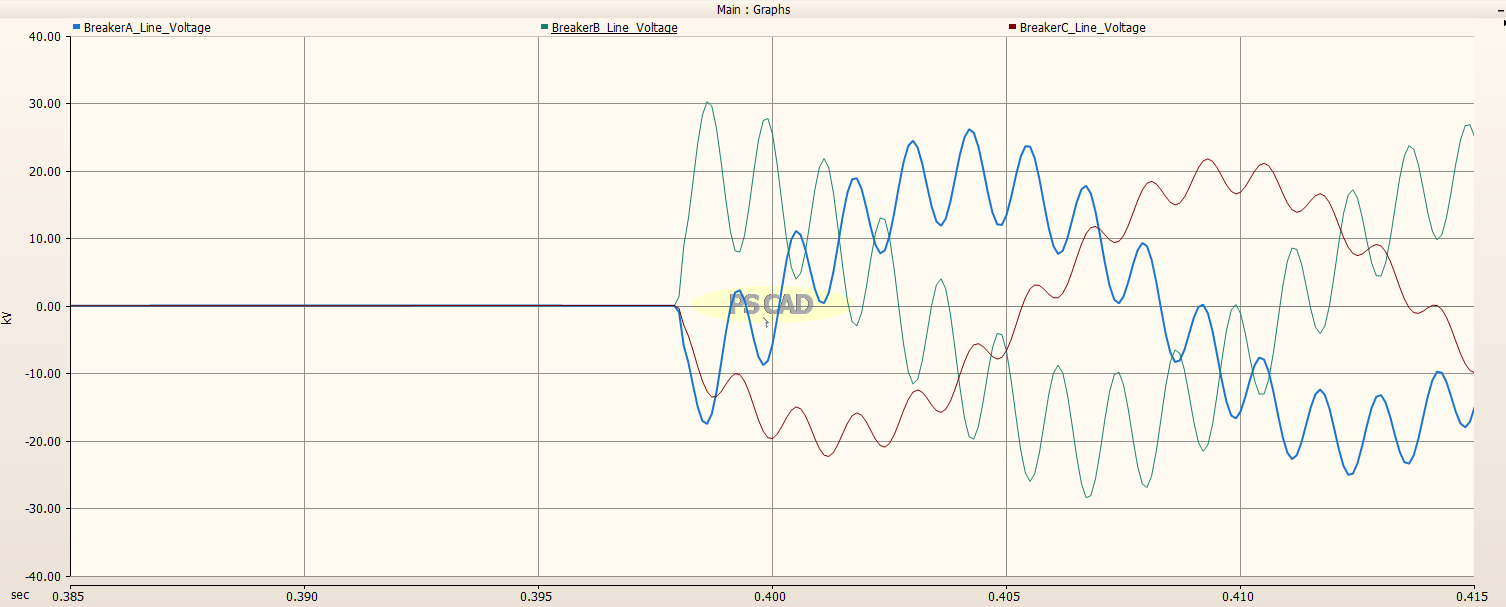Click the dark red BreakerC_Line_Voltage legend square

point(1012,27)
